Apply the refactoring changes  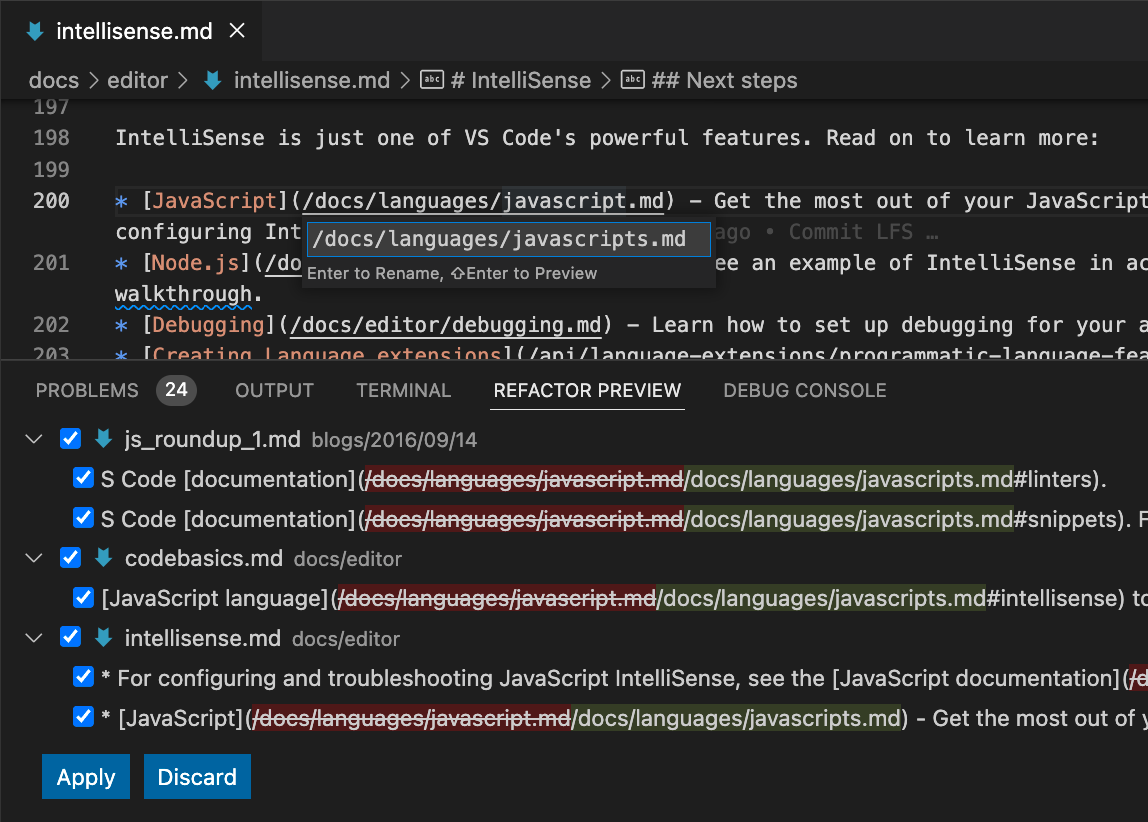click(85, 776)
